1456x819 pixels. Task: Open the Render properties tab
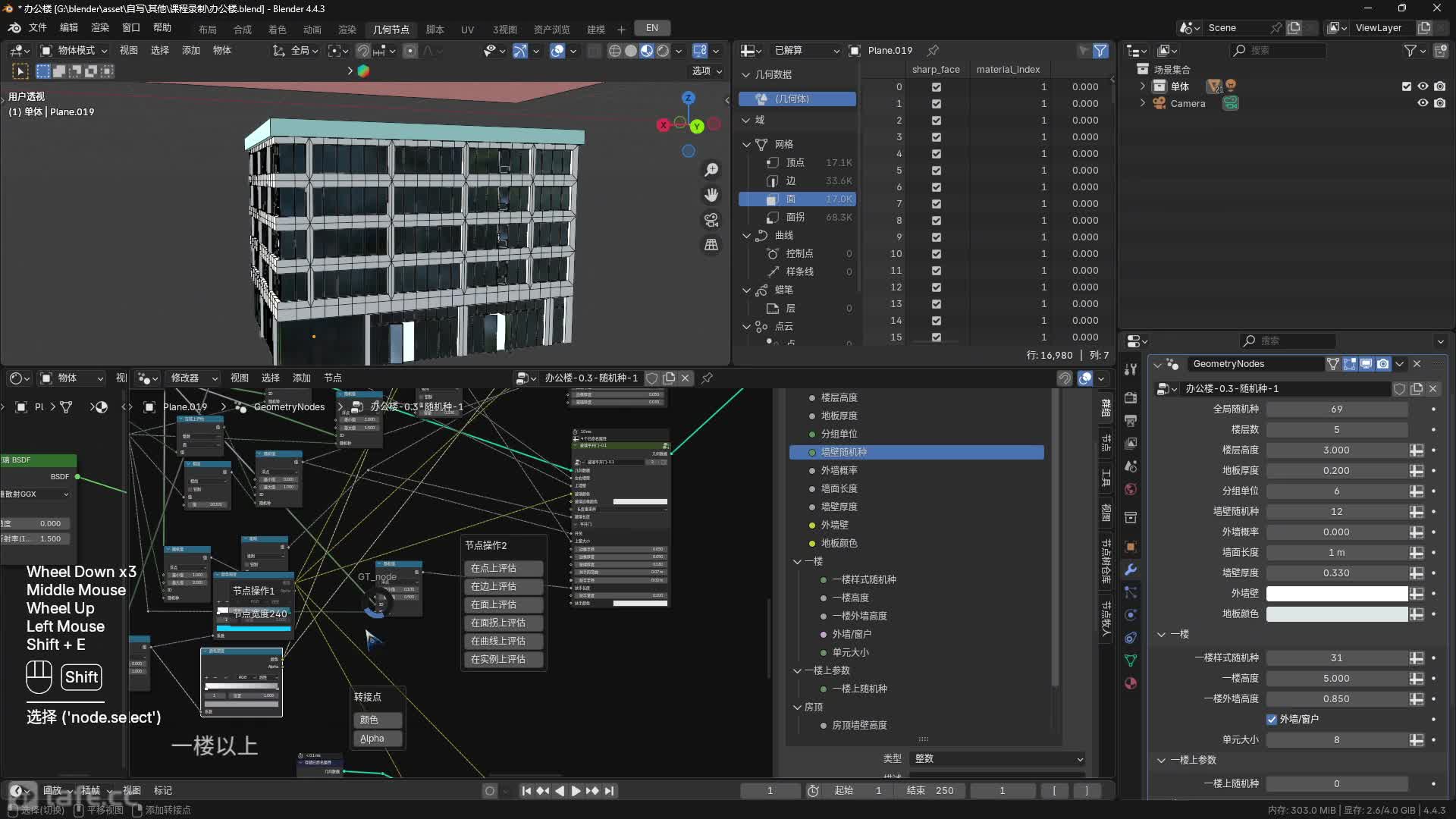coord(1131,397)
